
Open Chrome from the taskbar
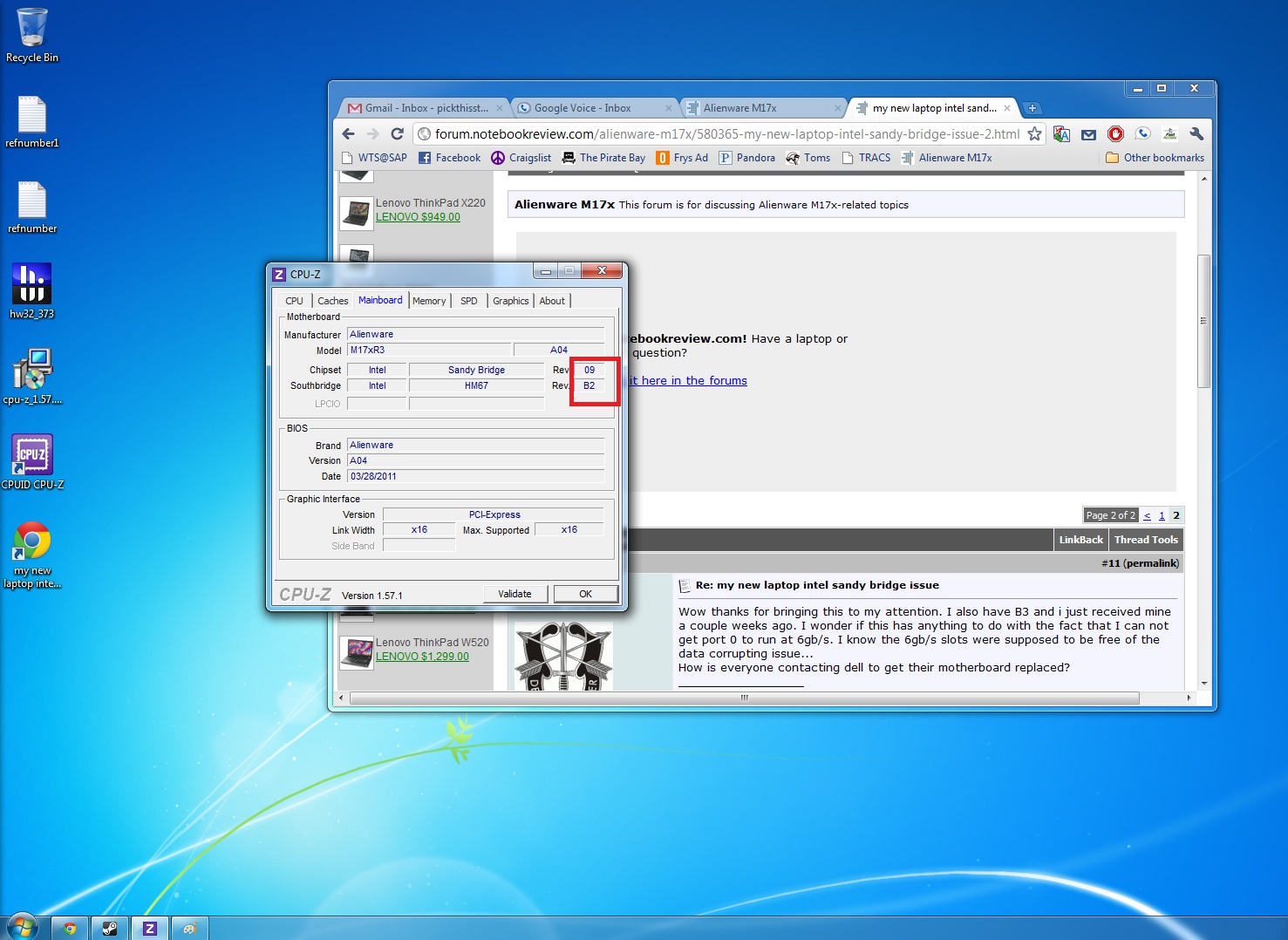coord(70,929)
